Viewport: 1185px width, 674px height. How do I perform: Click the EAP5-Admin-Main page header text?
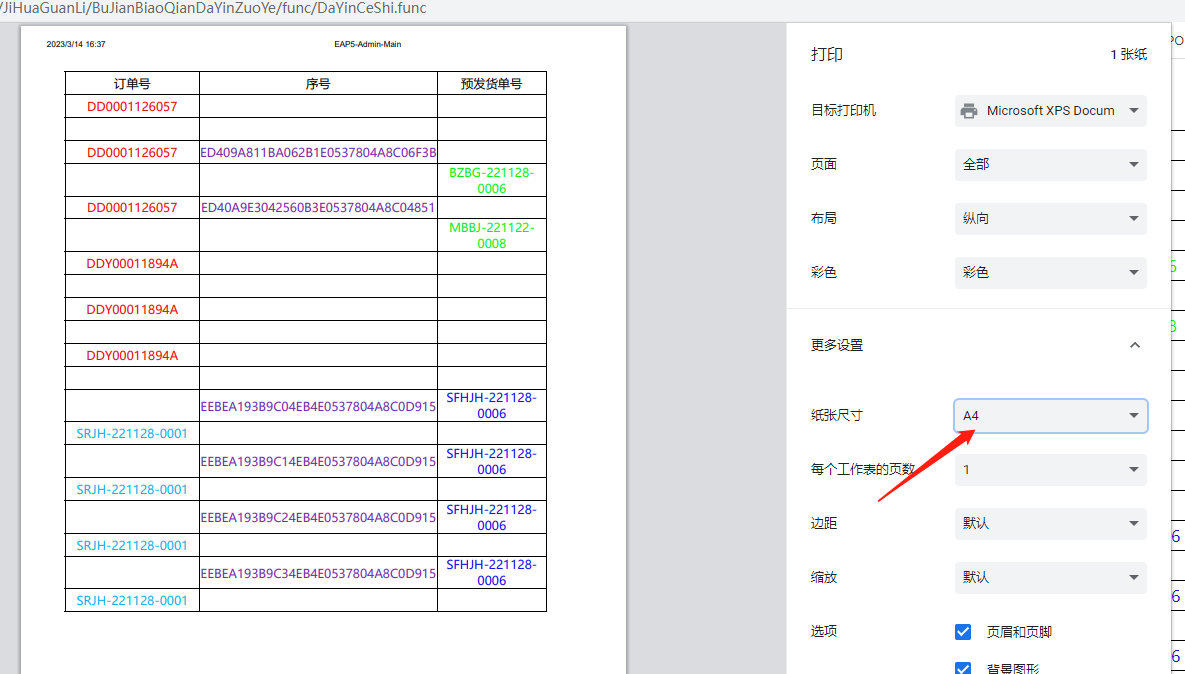pos(367,44)
